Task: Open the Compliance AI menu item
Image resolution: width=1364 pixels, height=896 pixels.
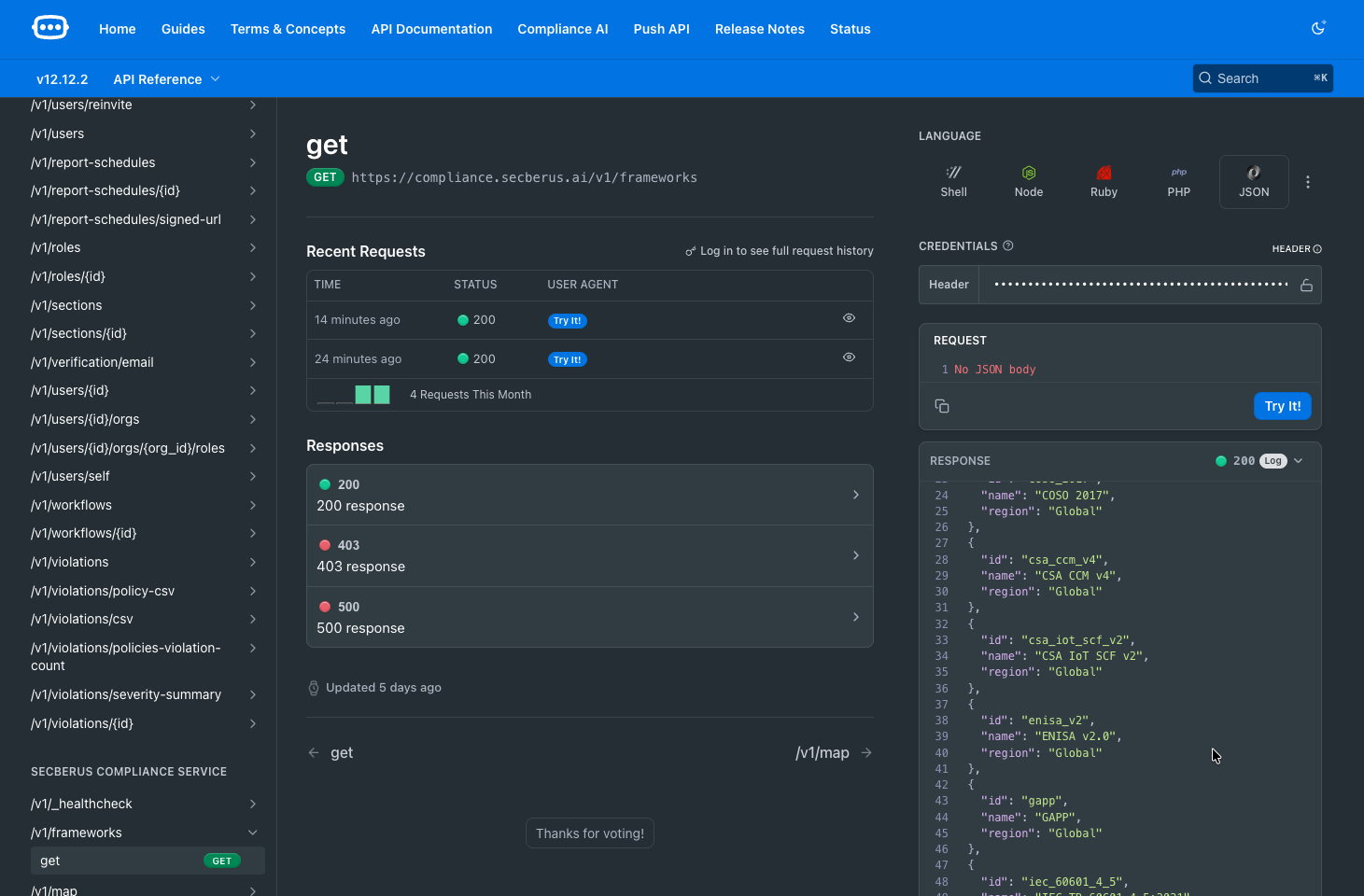Action: [x=562, y=29]
